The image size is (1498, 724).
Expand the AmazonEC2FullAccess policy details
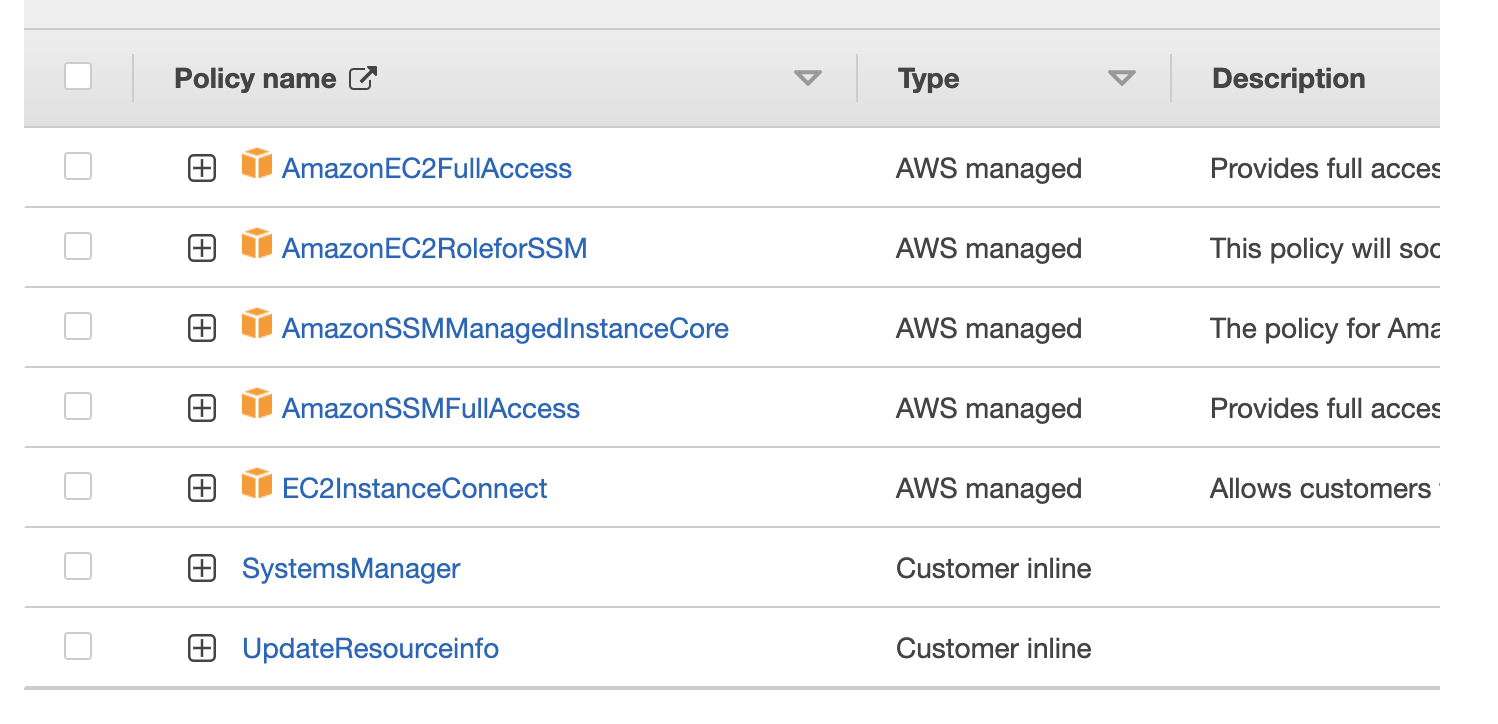click(x=201, y=167)
